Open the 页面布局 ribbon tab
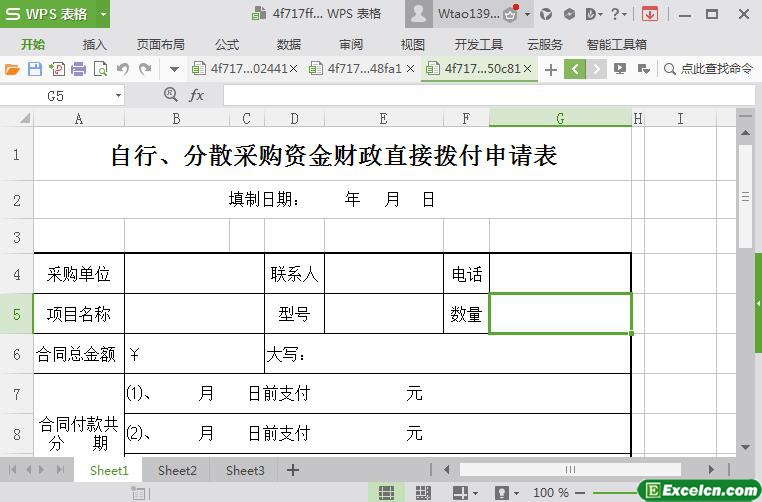 [161, 45]
